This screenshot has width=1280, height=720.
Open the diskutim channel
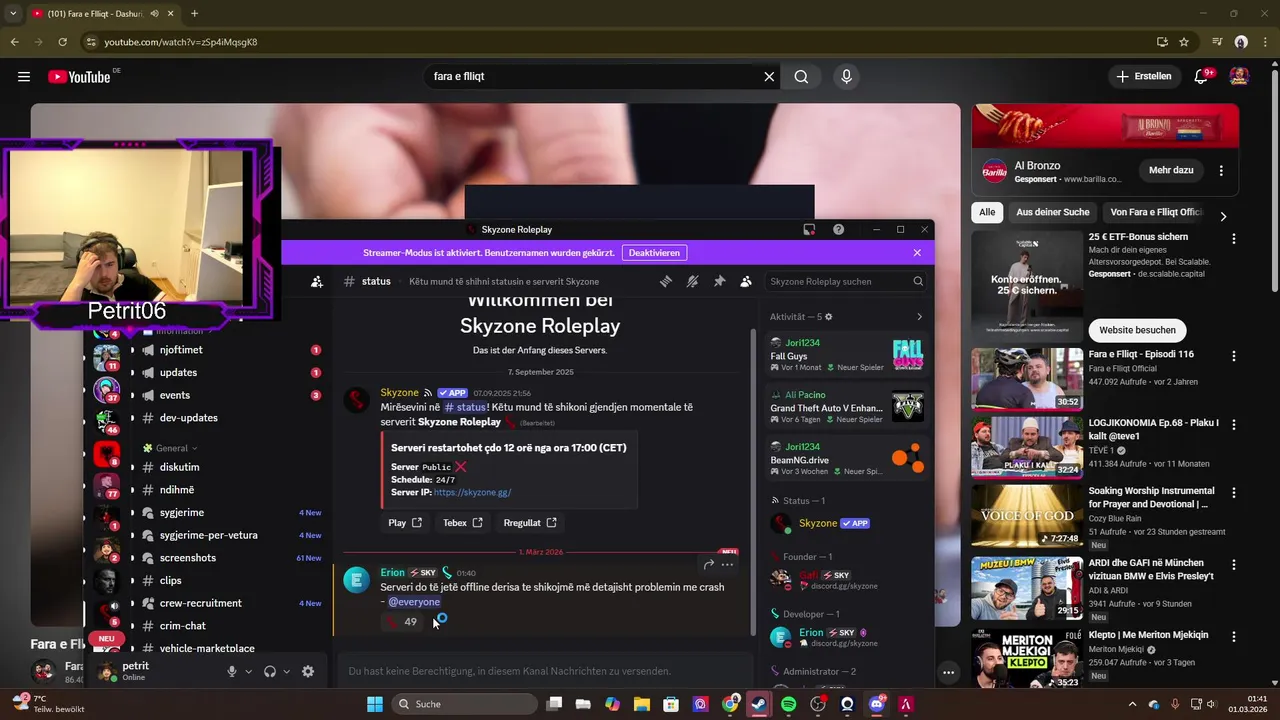click(231, 467)
